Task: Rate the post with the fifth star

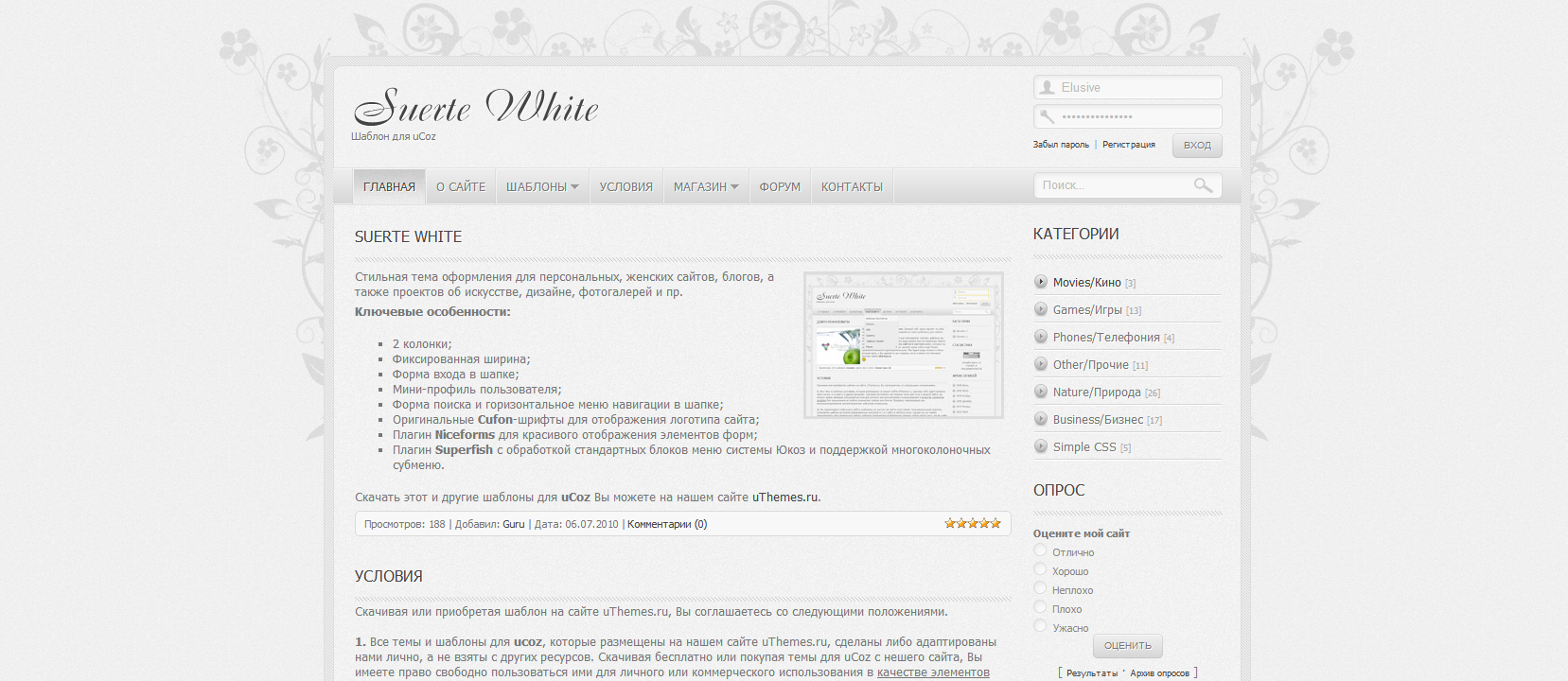Action: [x=995, y=523]
